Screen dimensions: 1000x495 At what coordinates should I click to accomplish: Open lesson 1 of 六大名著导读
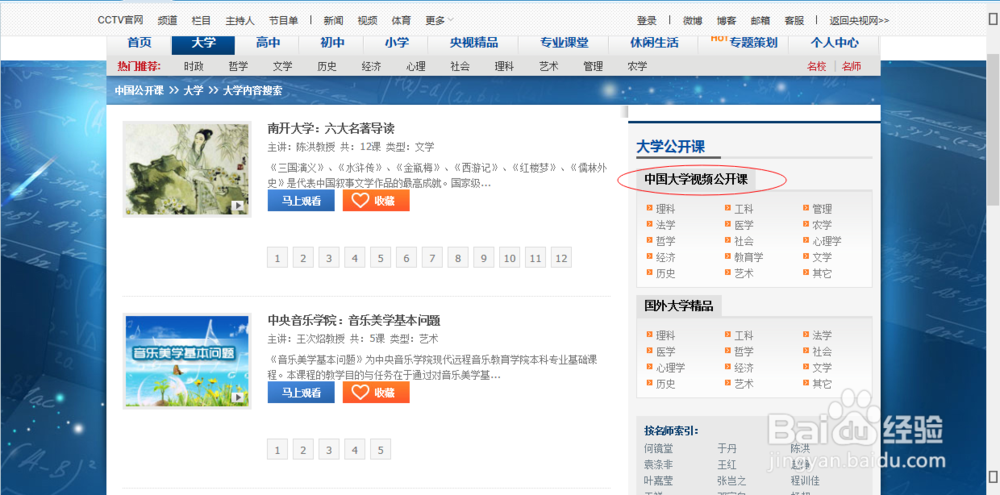pyautogui.click(x=277, y=258)
